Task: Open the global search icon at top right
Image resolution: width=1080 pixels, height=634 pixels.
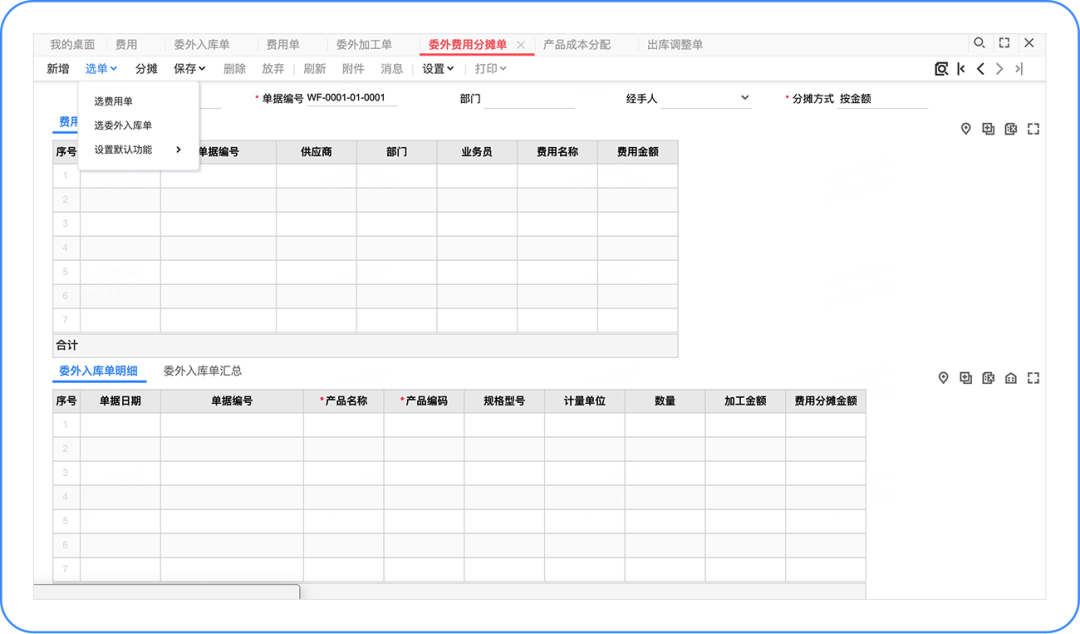Action: 980,43
